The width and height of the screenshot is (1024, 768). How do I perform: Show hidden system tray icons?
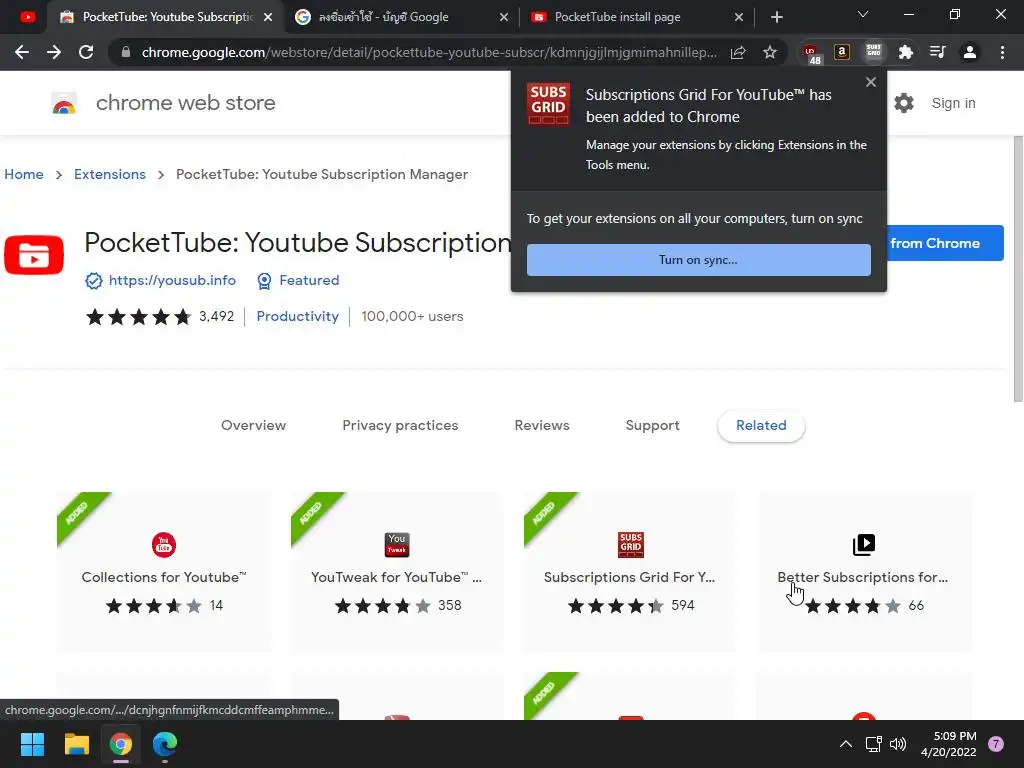[846, 744]
